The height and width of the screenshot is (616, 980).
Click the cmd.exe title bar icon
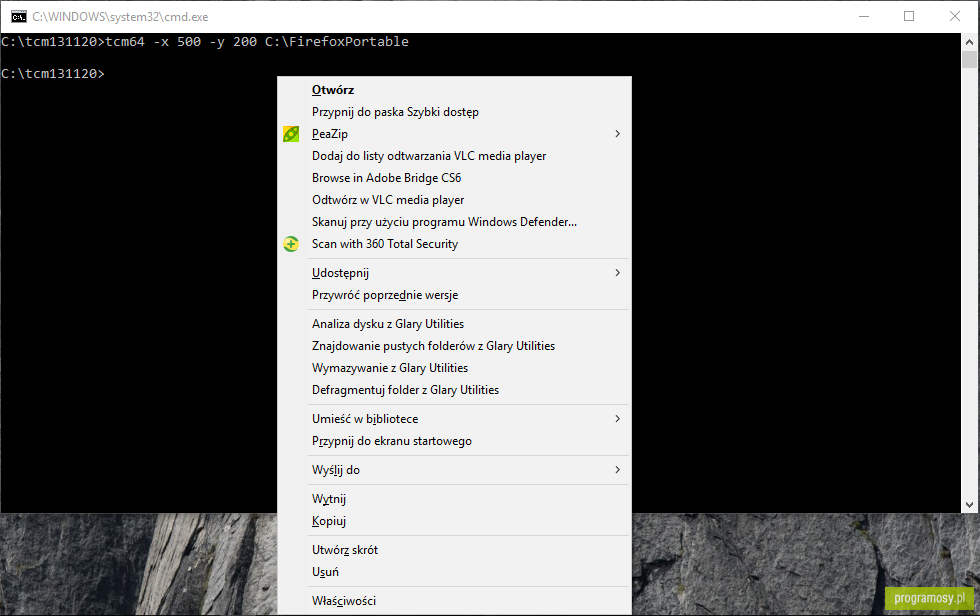[19, 17]
